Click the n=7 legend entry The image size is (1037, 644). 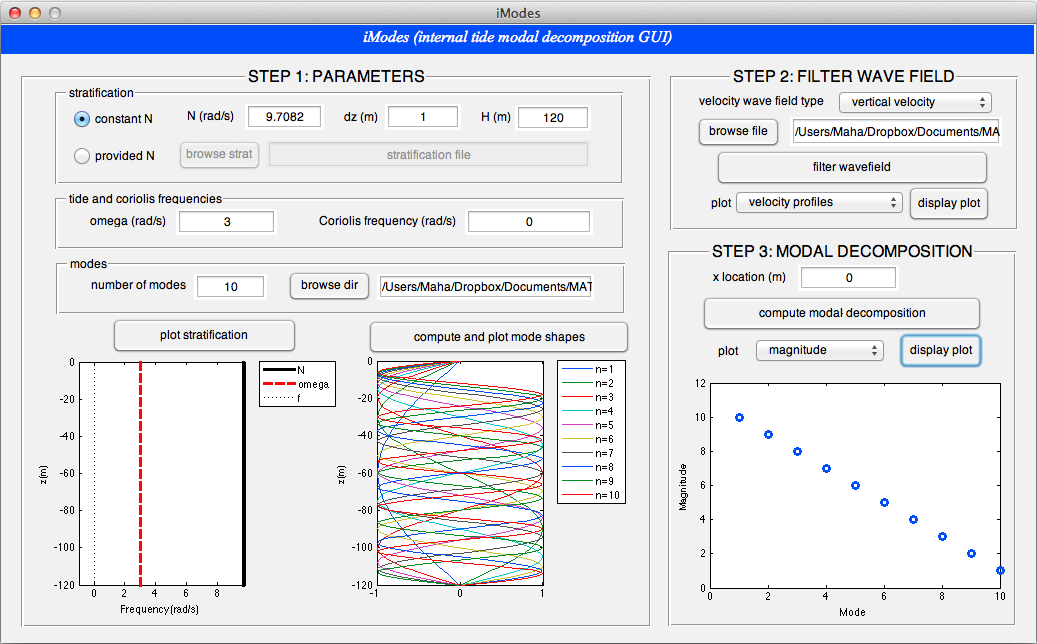(x=588, y=454)
